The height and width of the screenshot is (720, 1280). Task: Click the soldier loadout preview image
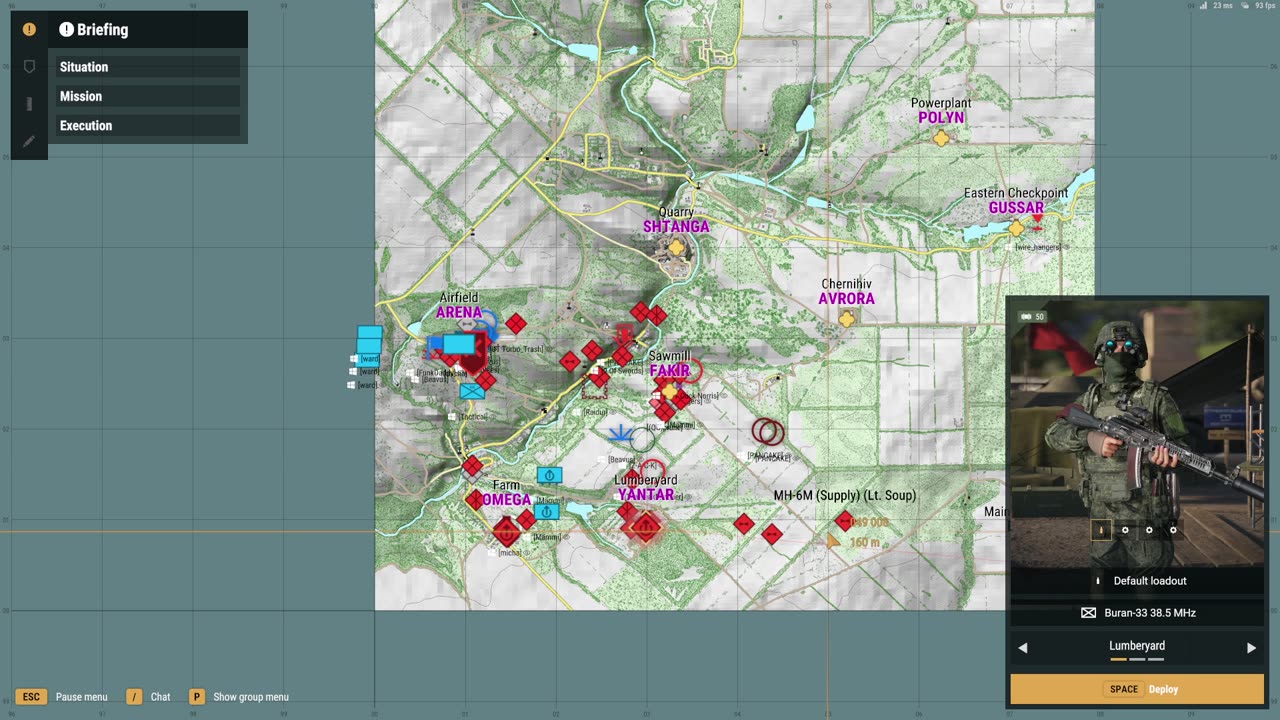tap(1137, 432)
